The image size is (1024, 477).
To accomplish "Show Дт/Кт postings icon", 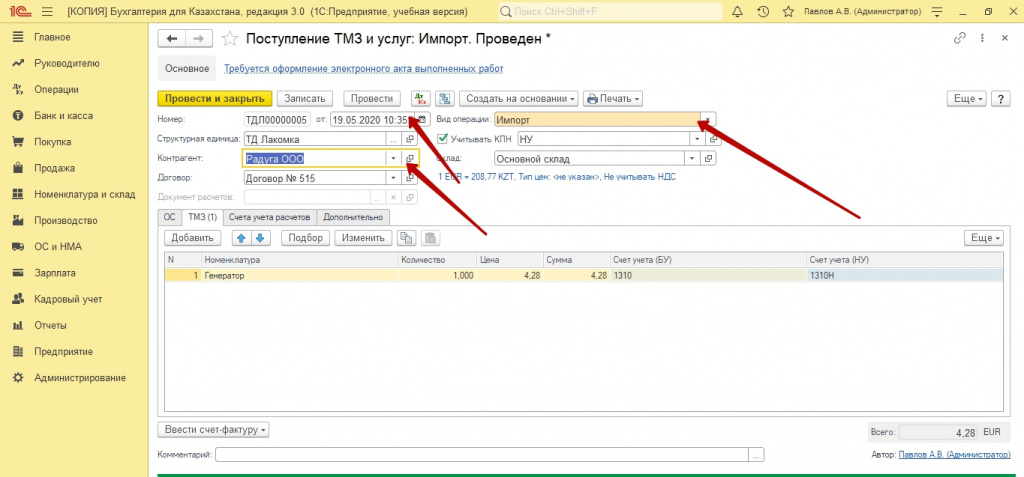I will coord(421,99).
